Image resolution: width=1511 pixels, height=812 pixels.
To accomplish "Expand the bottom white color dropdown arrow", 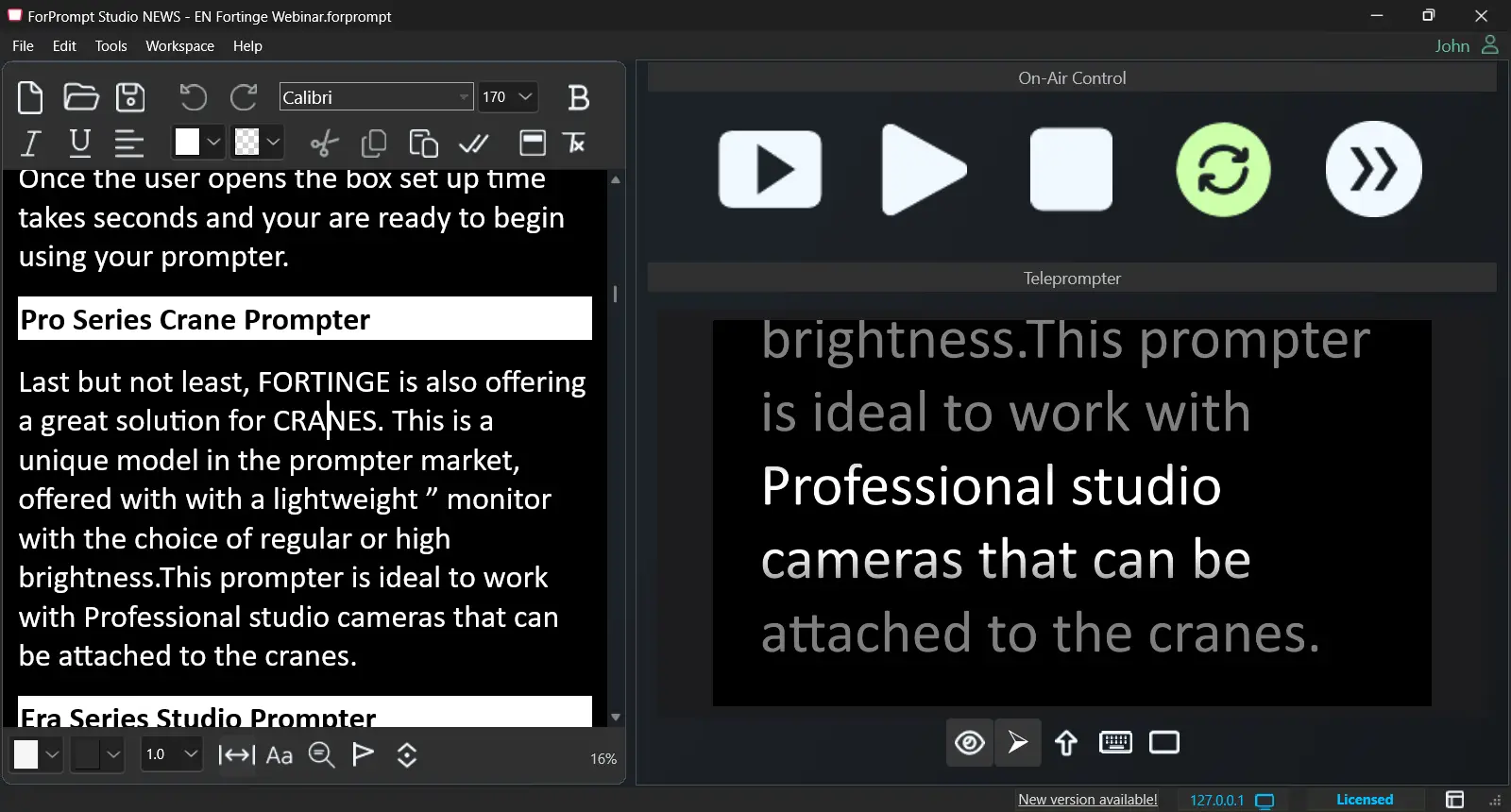I will point(53,754).
